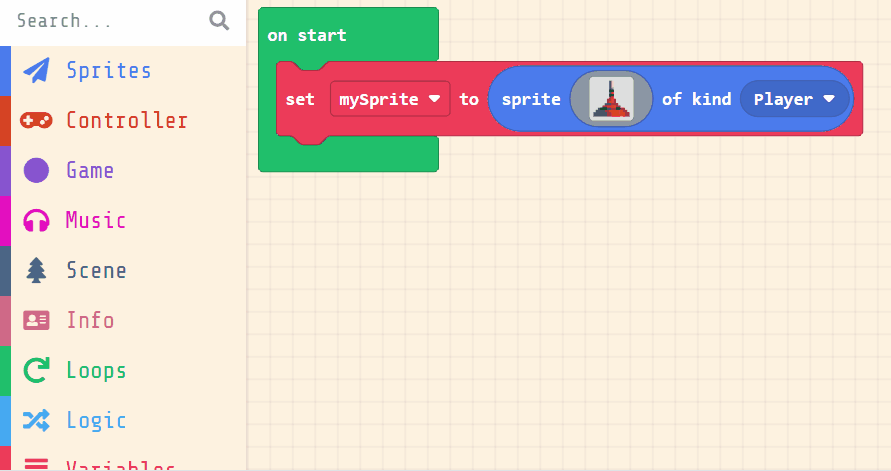
Task: Click the Loops circular arrow icon
Action: (x=37, y=371)
